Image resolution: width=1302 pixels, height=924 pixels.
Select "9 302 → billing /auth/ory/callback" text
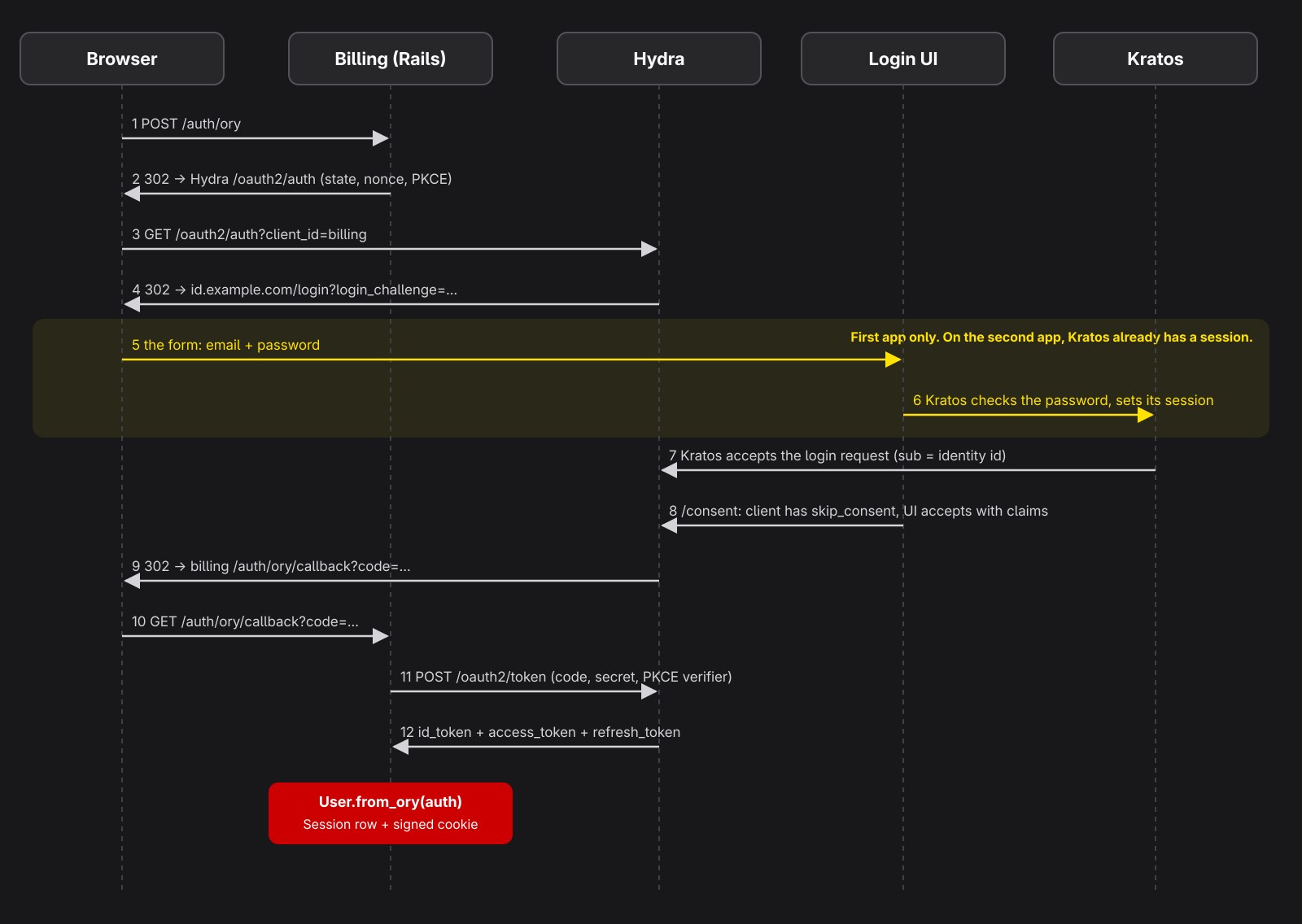pos(271,566)
